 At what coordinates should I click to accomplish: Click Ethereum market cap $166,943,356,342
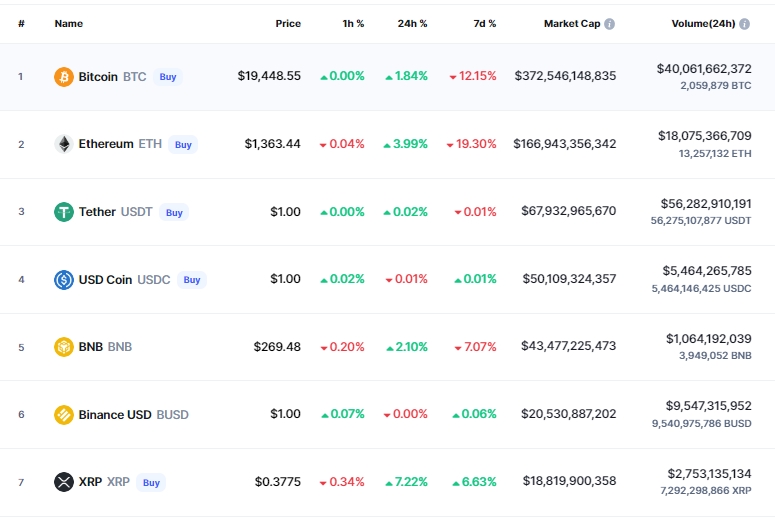(564, 144)
